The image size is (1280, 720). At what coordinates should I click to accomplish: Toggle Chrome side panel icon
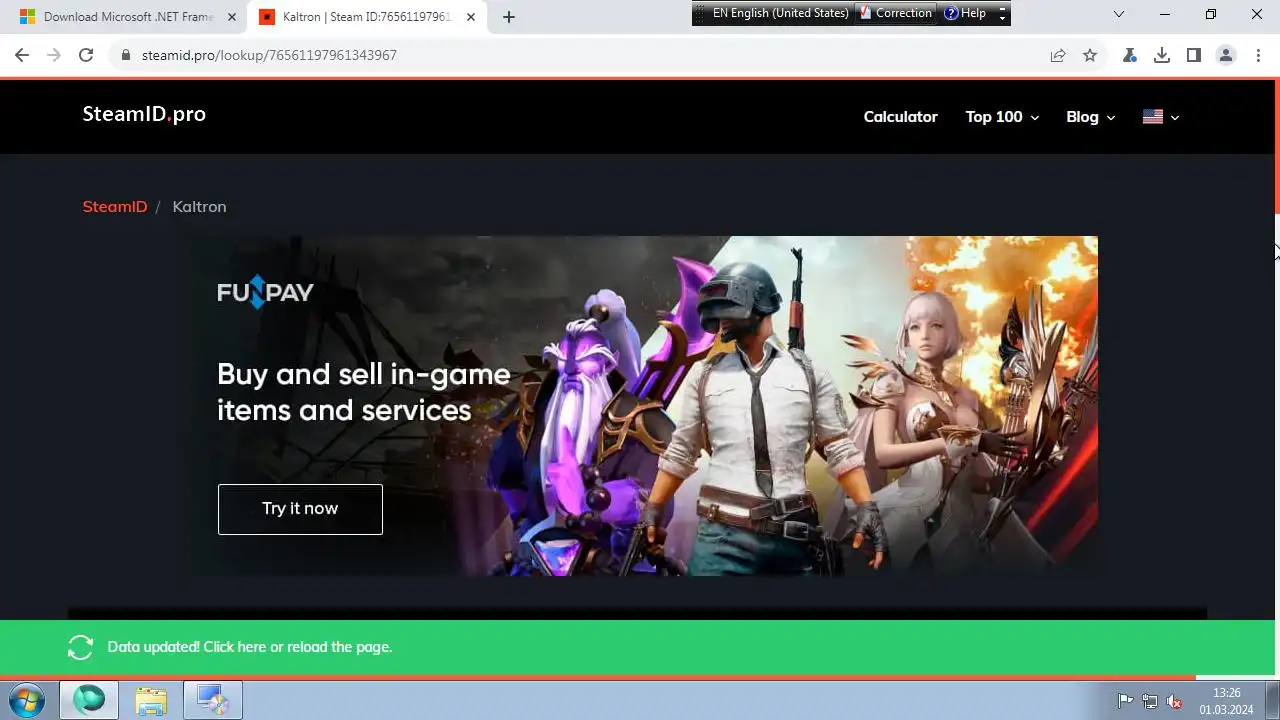point(1194,55)
